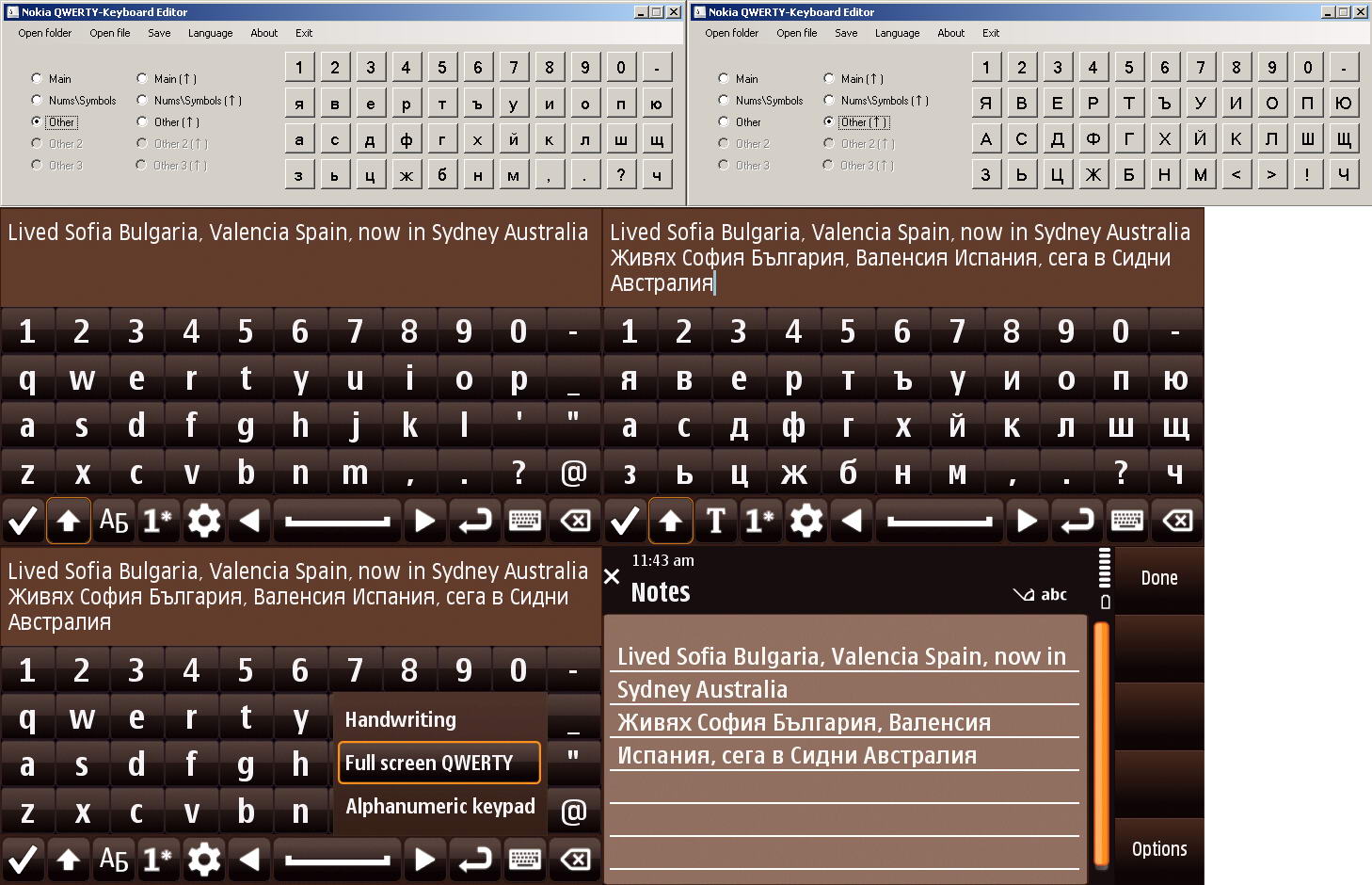The image size is (1372, 885).
Task: Tap enter key on Cyrillic keyboard
Action: pyautogui.click(x=1077, y=521)
